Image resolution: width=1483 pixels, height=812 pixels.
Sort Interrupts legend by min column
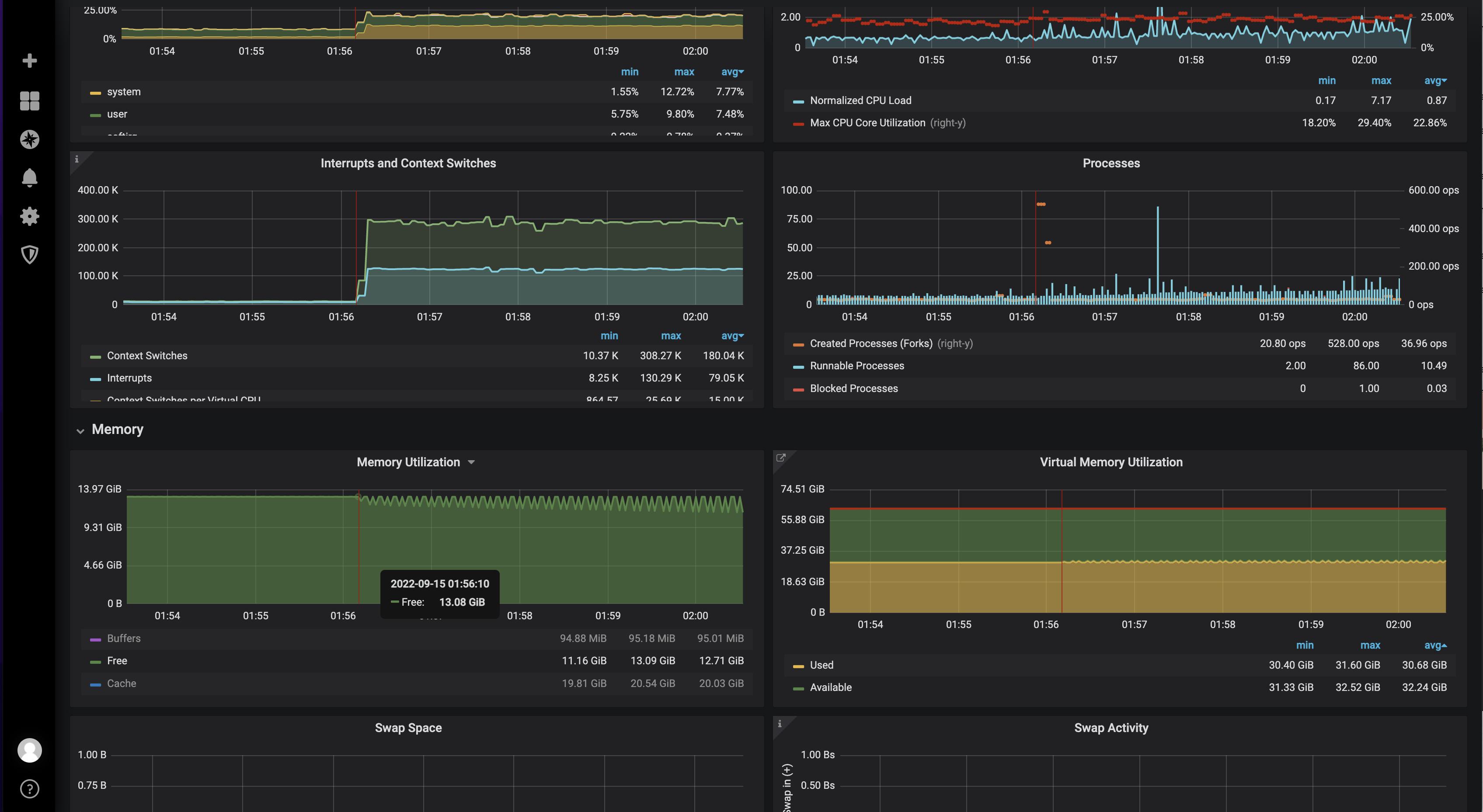click(609, 336)
